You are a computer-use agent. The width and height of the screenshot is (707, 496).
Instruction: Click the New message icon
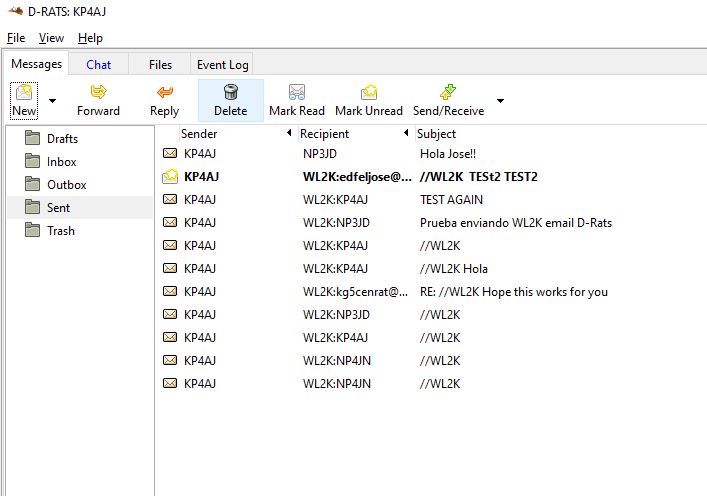click(24, 92)
